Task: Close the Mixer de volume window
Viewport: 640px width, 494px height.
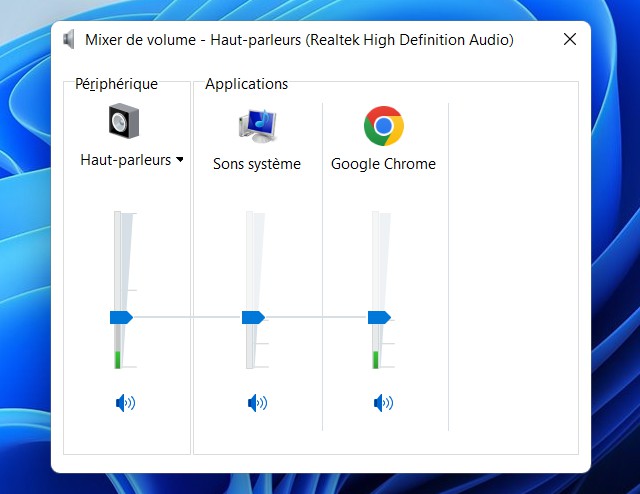Action: pyautogui.click(x=570, y=39)
